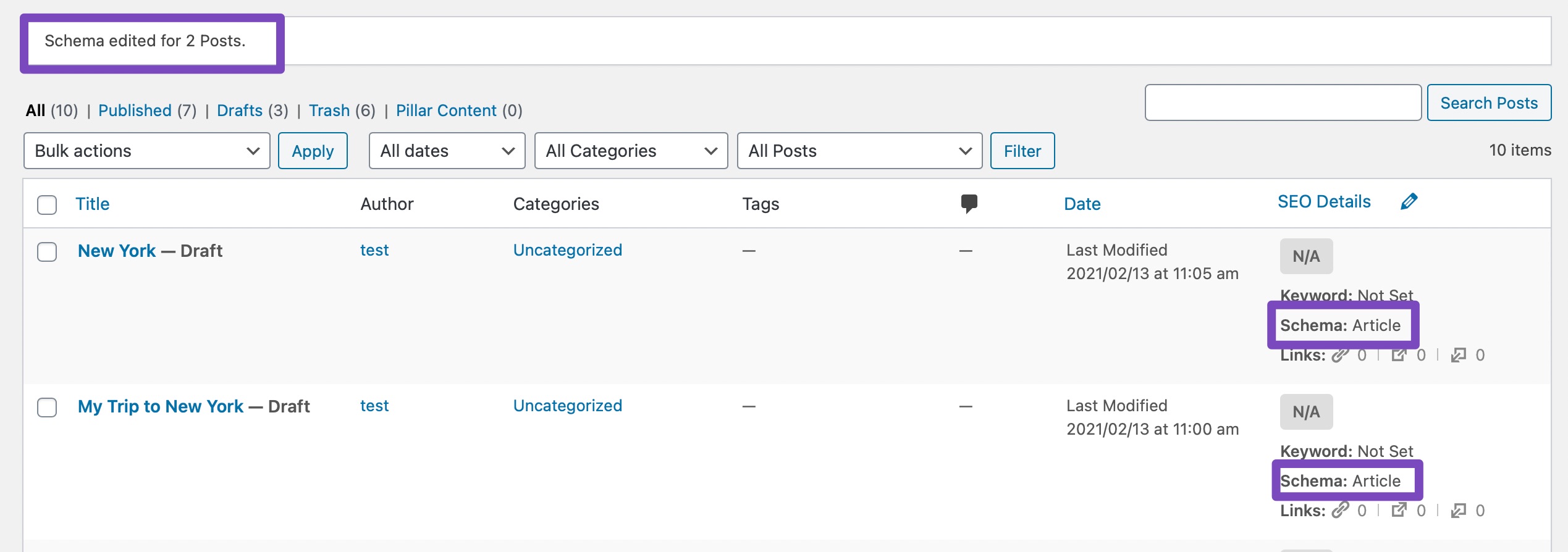Click external links icon for My Trip post
Viewport: 1568px width, 552px height.
[1399, 511]
